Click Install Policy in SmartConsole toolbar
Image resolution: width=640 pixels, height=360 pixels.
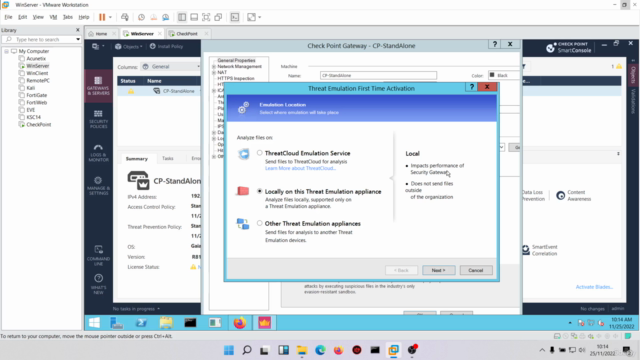click(x=167, y=47)
